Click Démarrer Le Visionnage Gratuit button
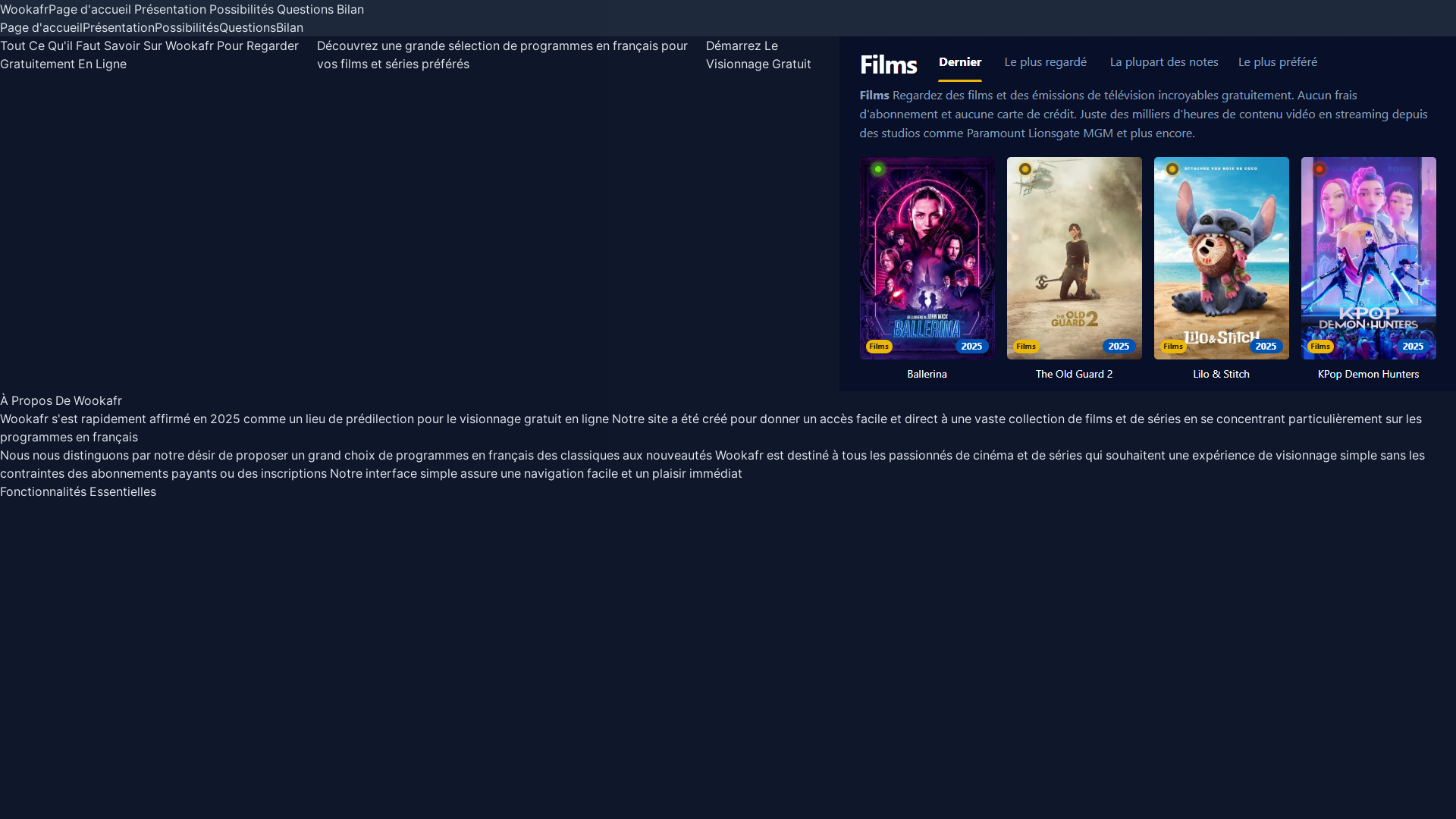1456x819 pixels. 758,55
